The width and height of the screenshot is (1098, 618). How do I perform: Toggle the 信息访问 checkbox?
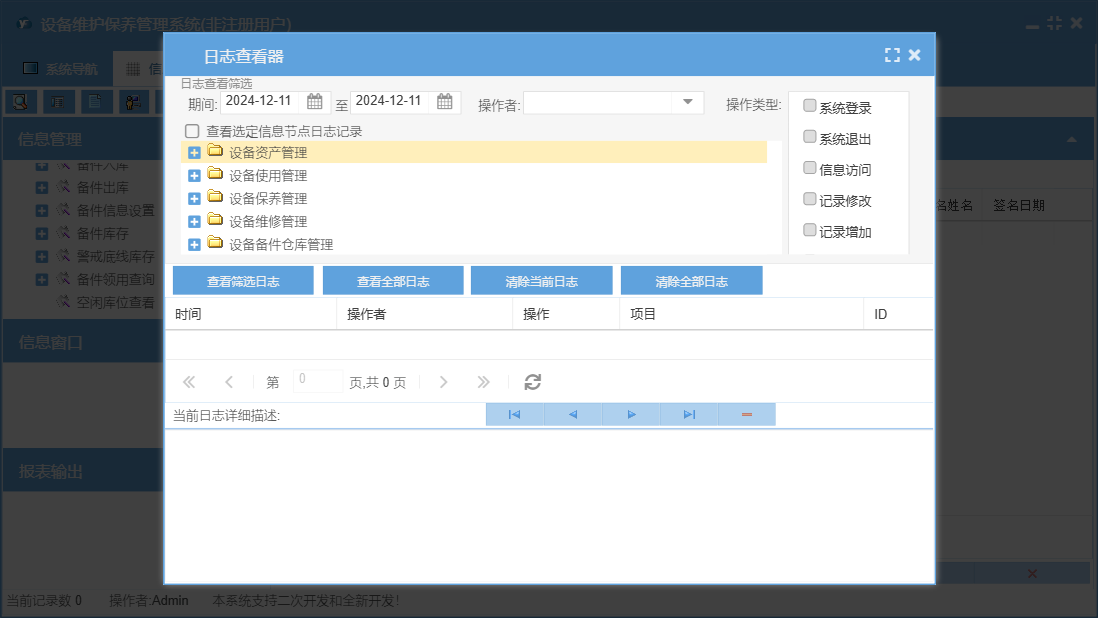pos(810,168)
